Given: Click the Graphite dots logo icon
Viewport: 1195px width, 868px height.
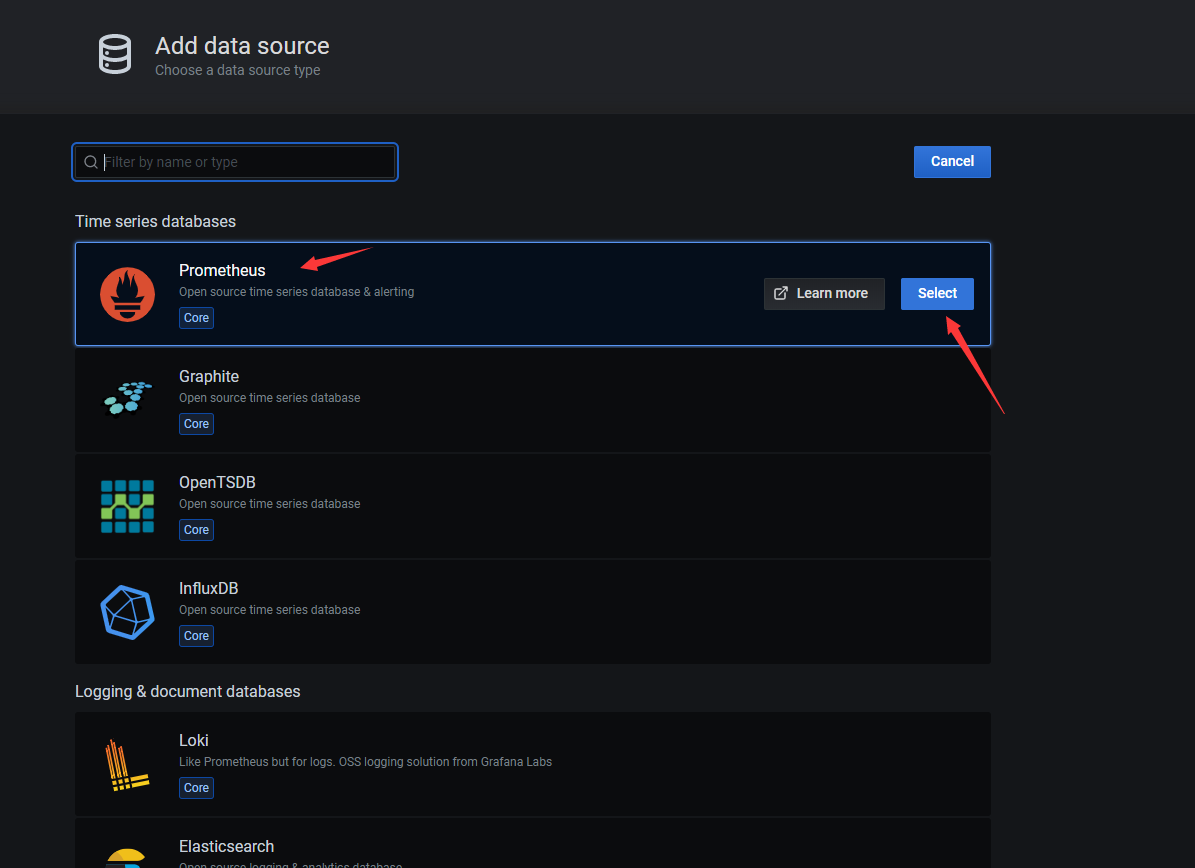Looking at the screenshot, I should [x=127, y=398].
